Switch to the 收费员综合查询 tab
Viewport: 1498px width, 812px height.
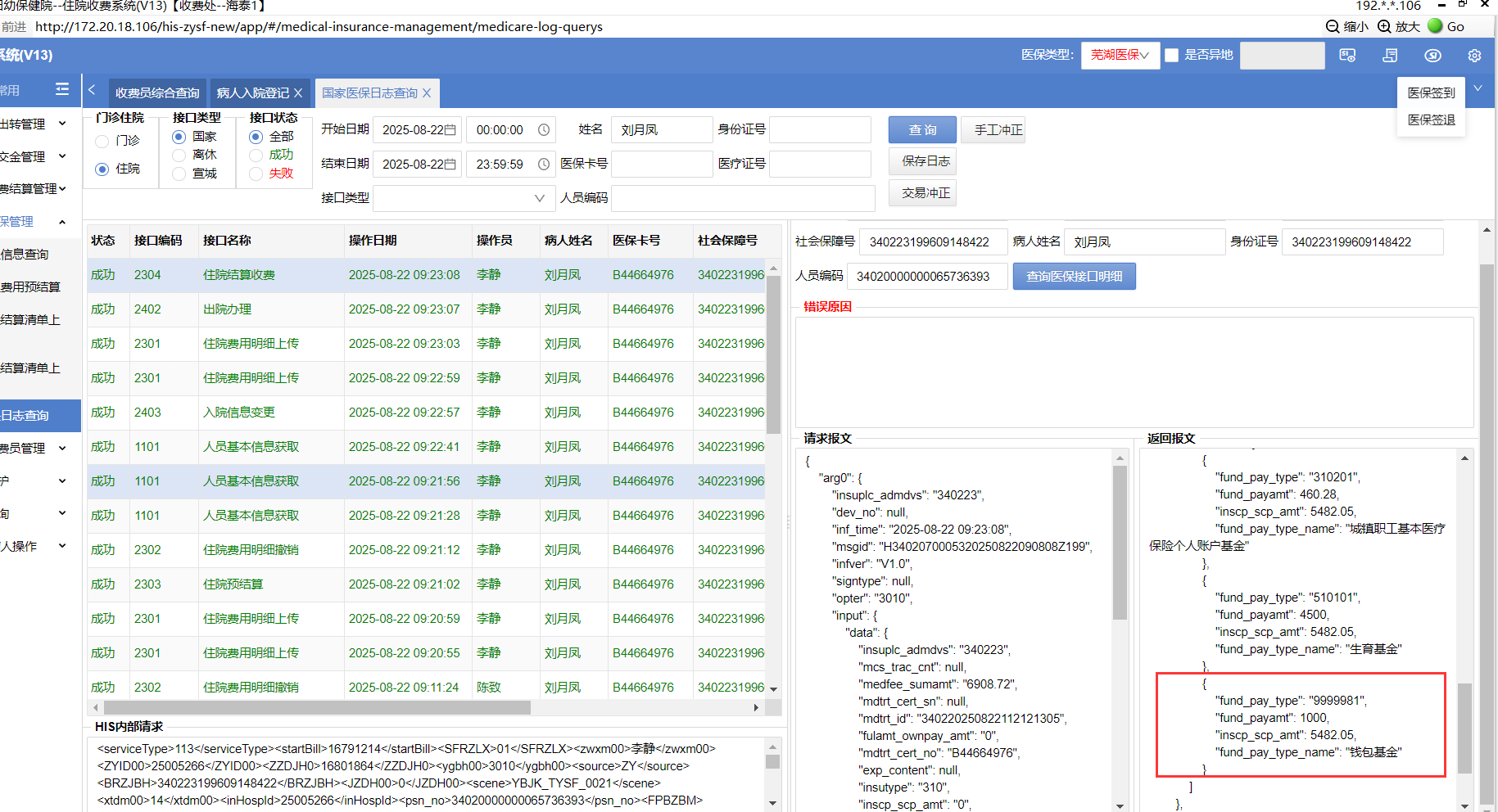click(x=157, y=93)
